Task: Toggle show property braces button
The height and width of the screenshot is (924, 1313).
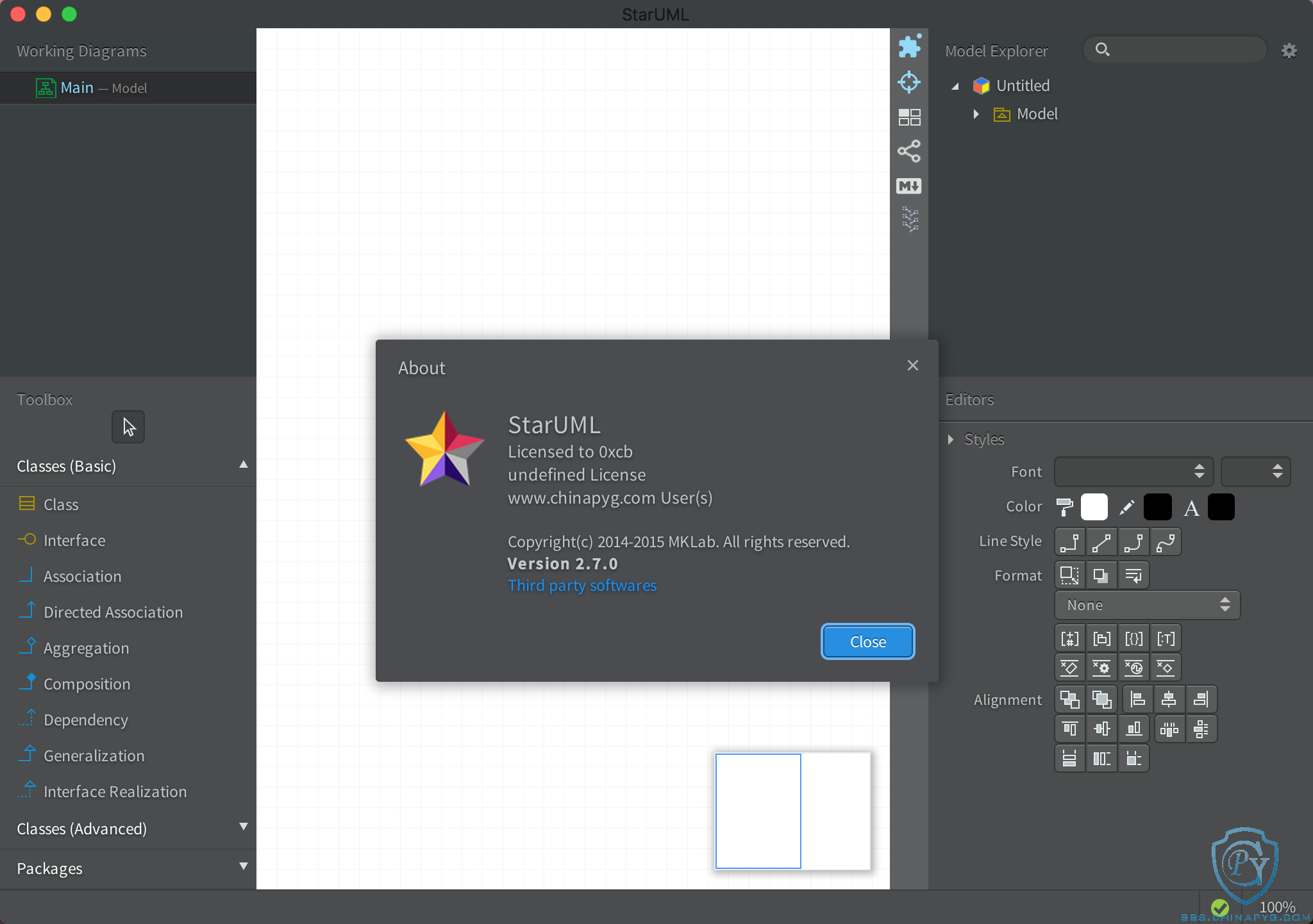Action: coord(1133,639)
